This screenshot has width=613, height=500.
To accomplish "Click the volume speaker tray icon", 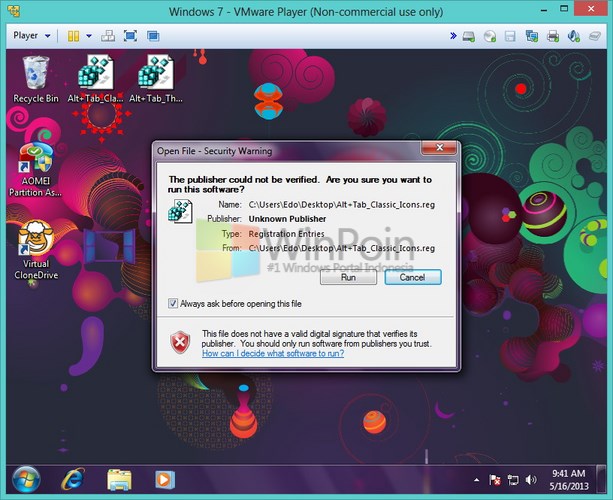I will click(x=531, y=480).
